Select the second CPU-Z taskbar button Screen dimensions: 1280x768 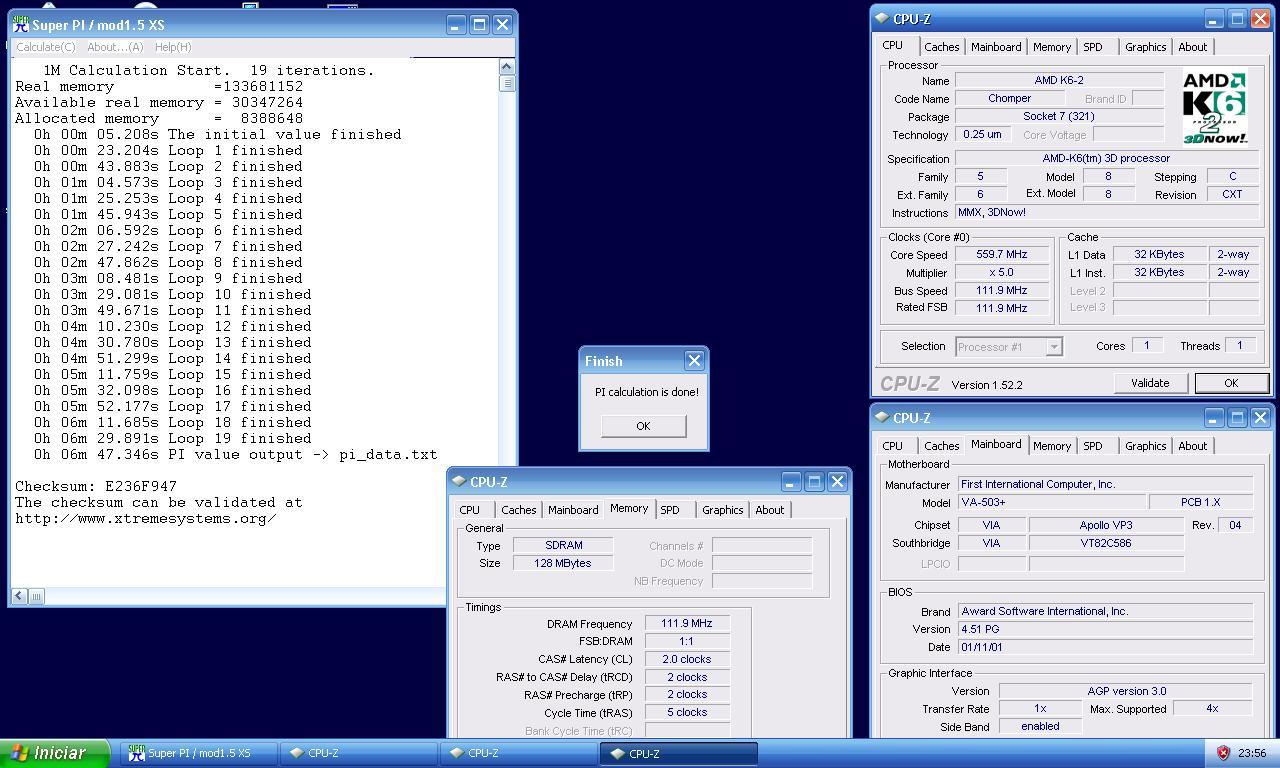518,753
